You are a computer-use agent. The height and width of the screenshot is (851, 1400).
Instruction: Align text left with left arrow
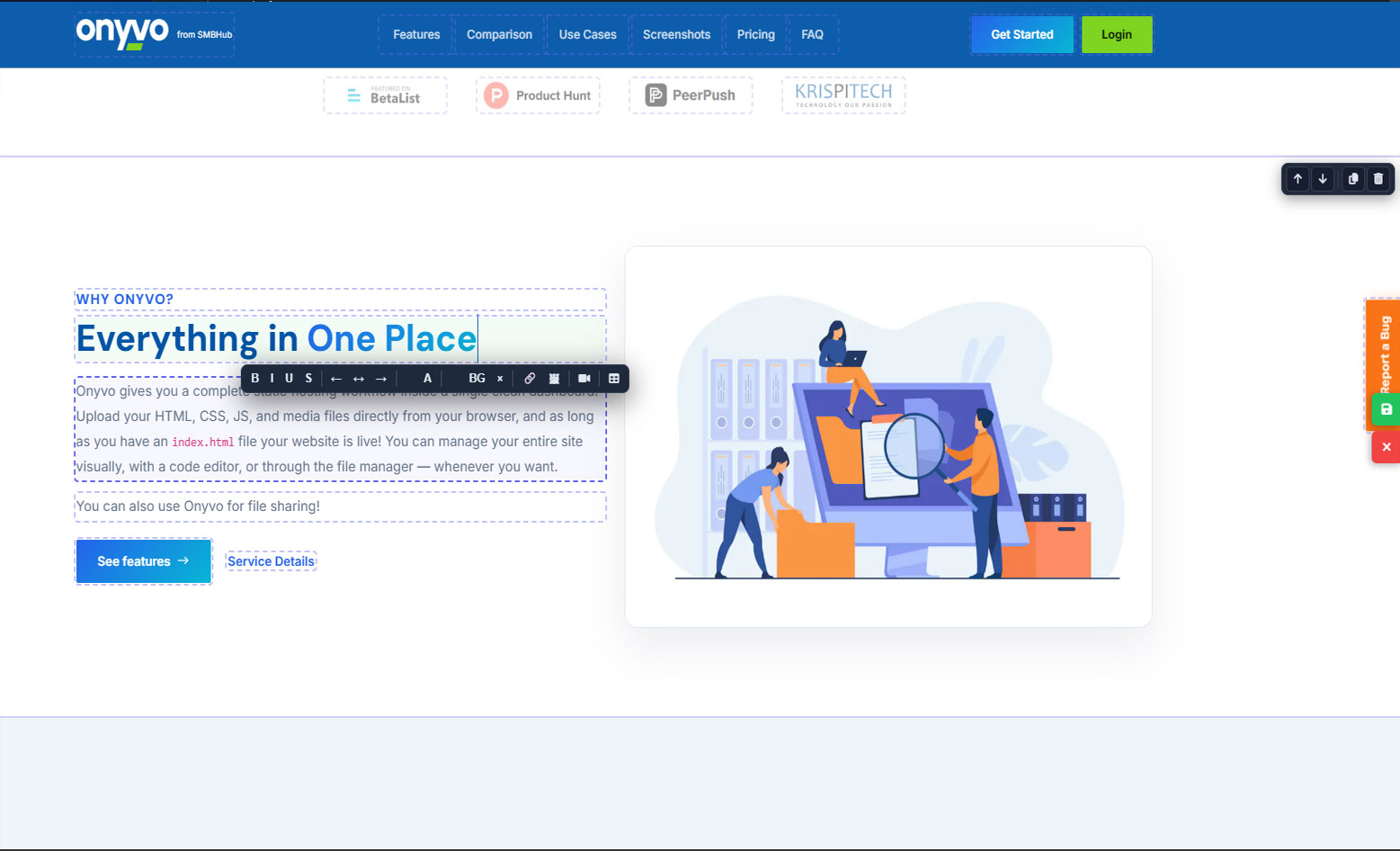point(336,379)
